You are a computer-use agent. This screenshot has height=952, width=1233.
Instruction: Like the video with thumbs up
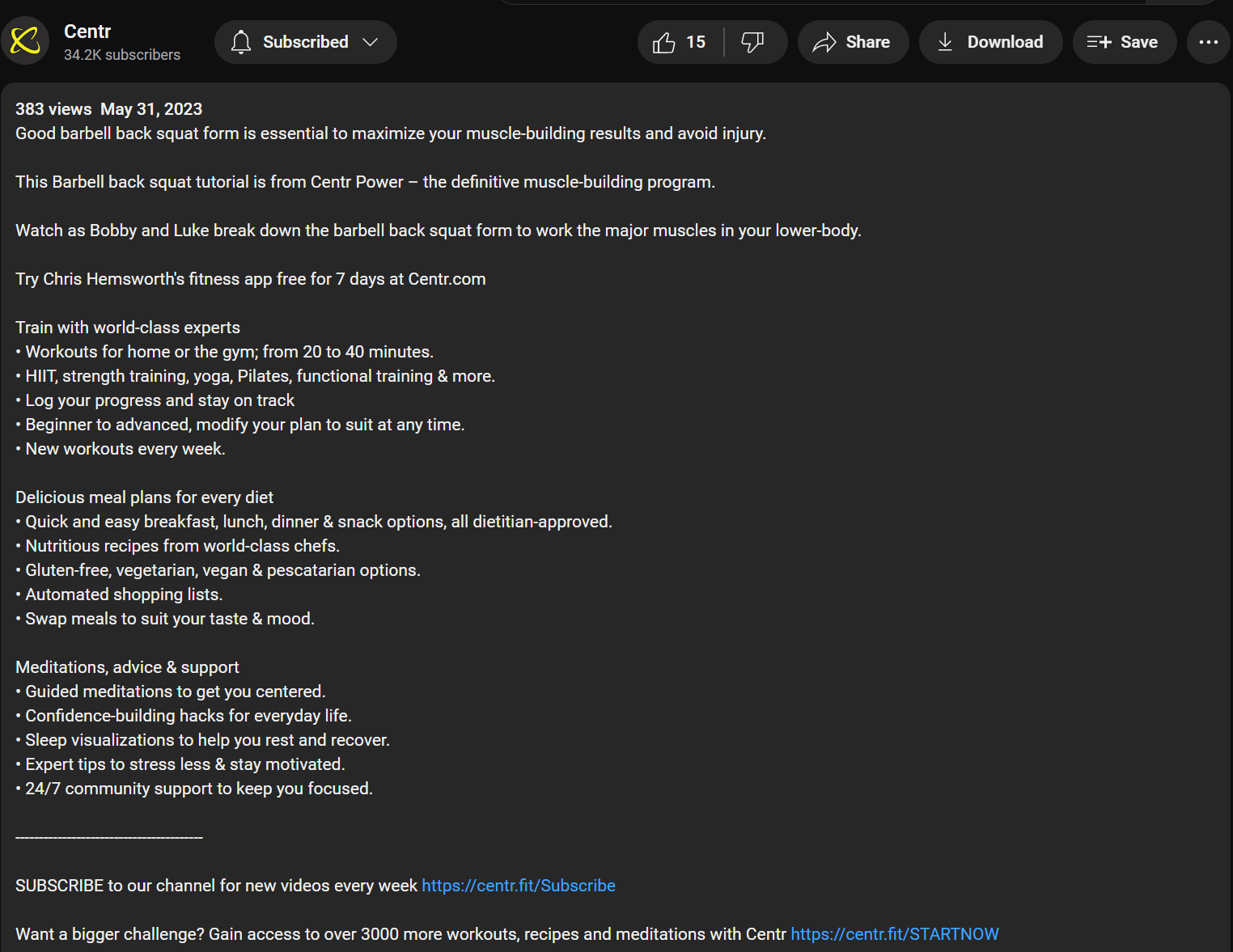tap(680, 42)
